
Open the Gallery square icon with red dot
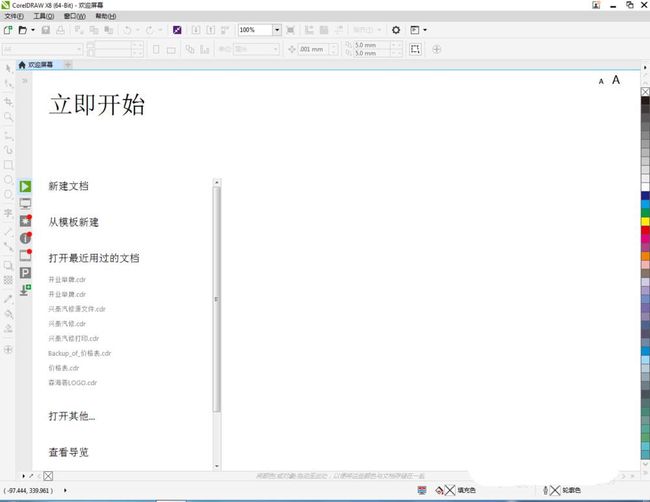(25, 255)
